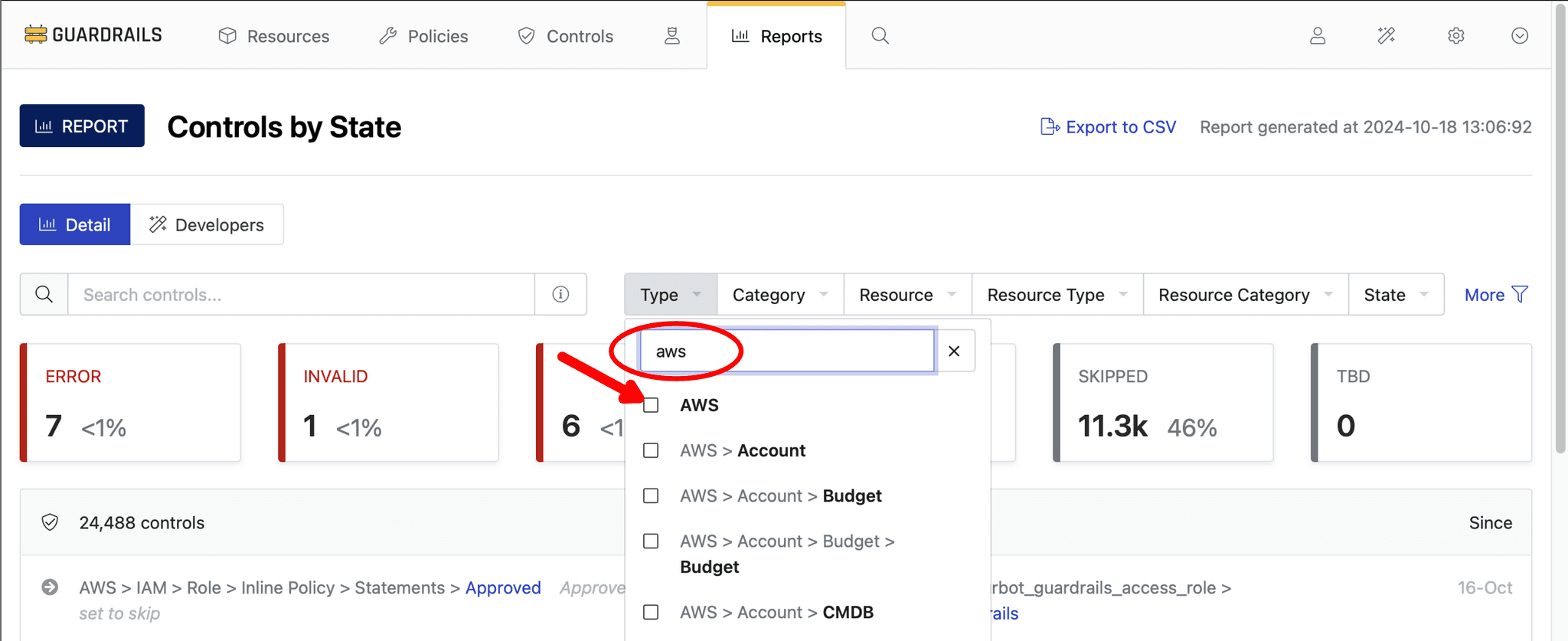Image resolution: width=1568 pixels, height=641 pixels.
Task: Click the Controls by State heading
Action: point(284,127)
